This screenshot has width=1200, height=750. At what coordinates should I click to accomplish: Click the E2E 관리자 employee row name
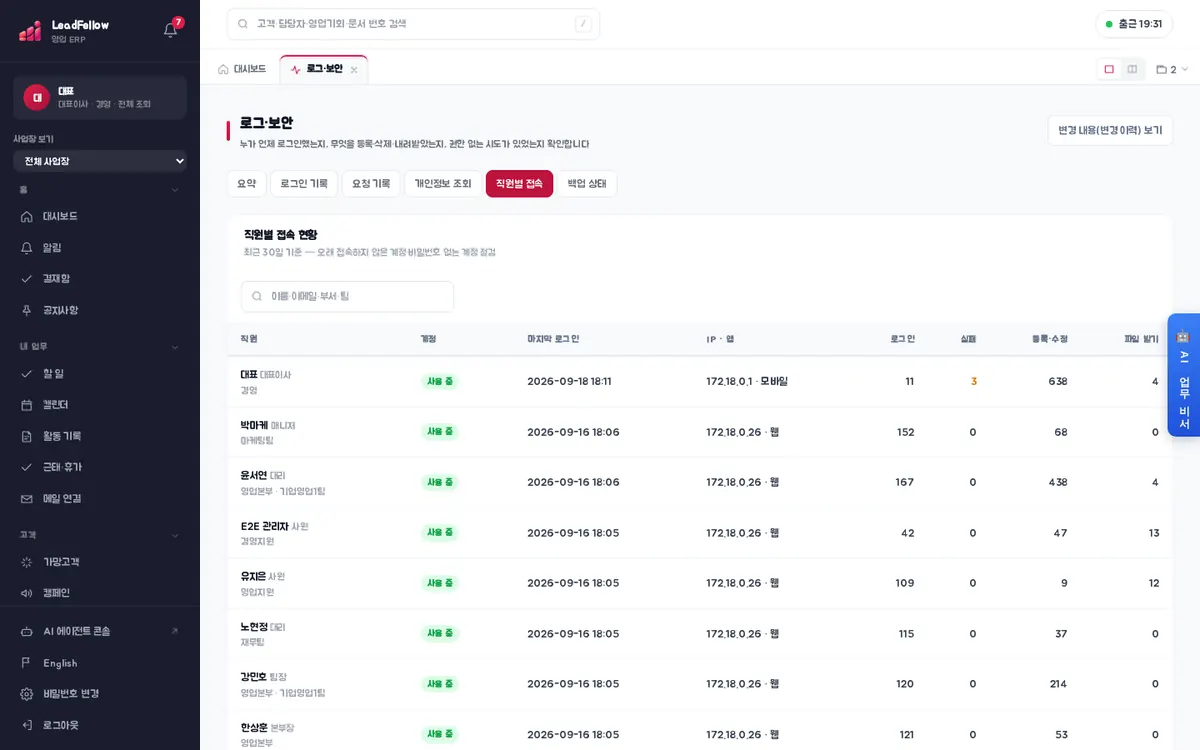pos(264,526)
